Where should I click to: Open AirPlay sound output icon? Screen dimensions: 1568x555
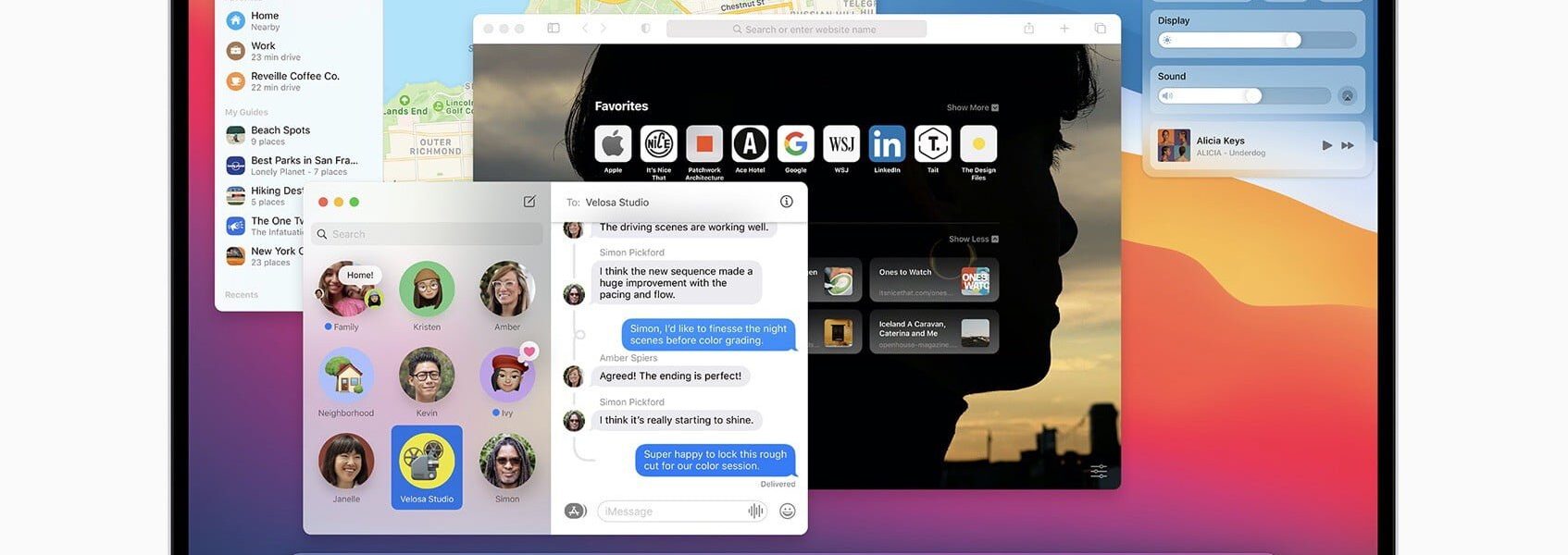pyautogui.click(x=1348, y=96)
